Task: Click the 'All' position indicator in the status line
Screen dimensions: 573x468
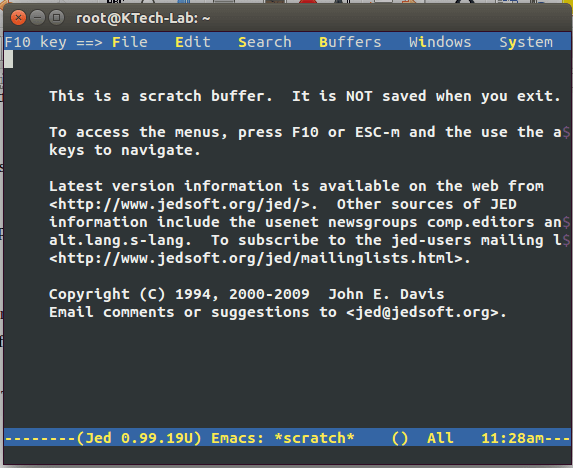Action: [x=440, y=438]
